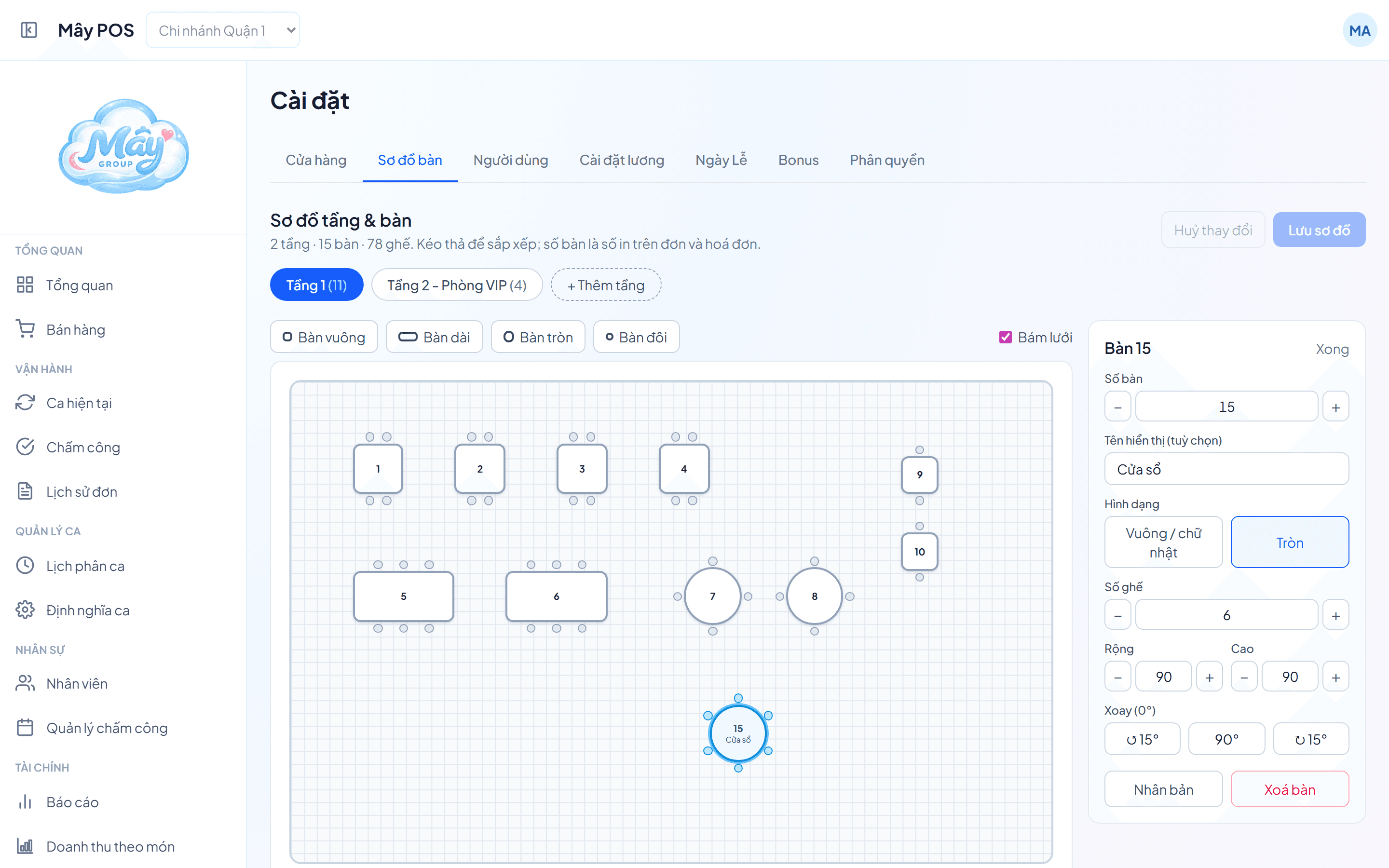Click the Tên hiển thị Cửa sổ field
Viewport: 1389px width, 868px height.
(x=1226, y=469)
